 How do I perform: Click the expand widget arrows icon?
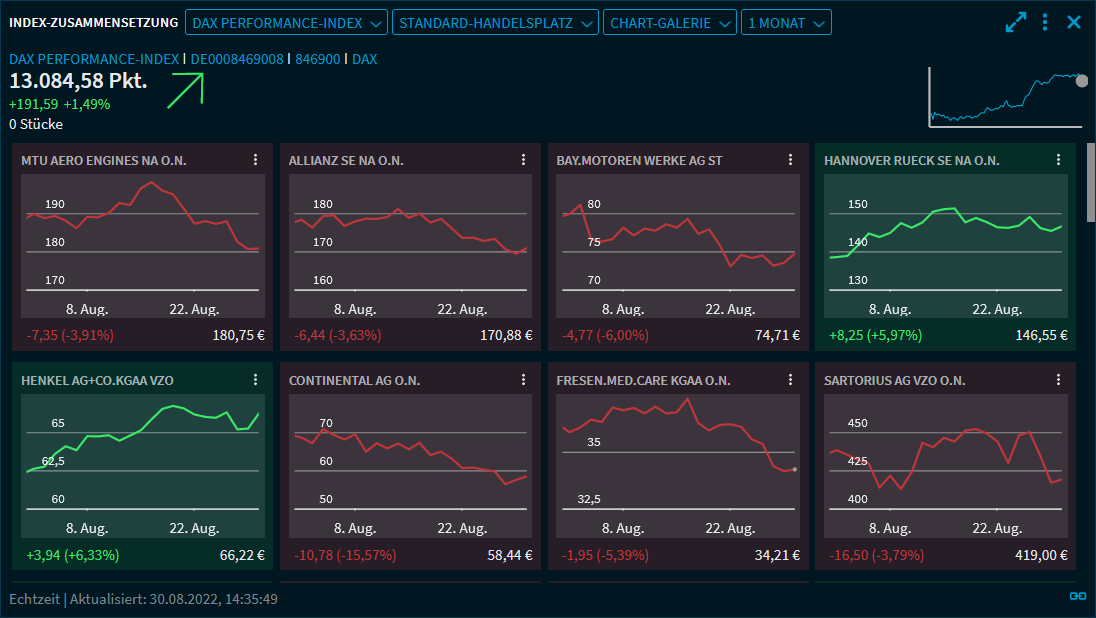pyautogui.click(x=1016, y=22)
